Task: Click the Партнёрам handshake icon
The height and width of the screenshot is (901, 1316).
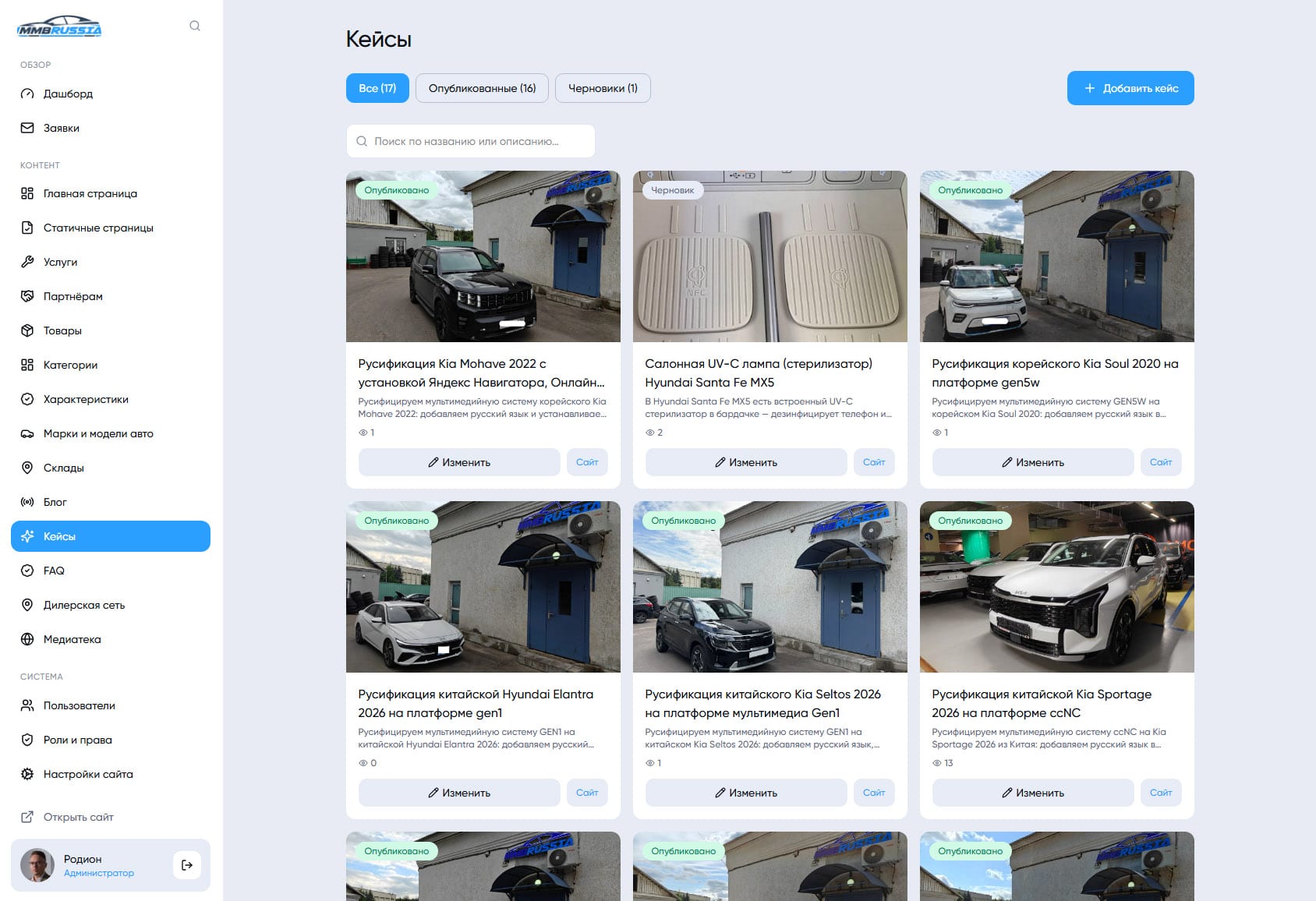Action: [27, 296]
